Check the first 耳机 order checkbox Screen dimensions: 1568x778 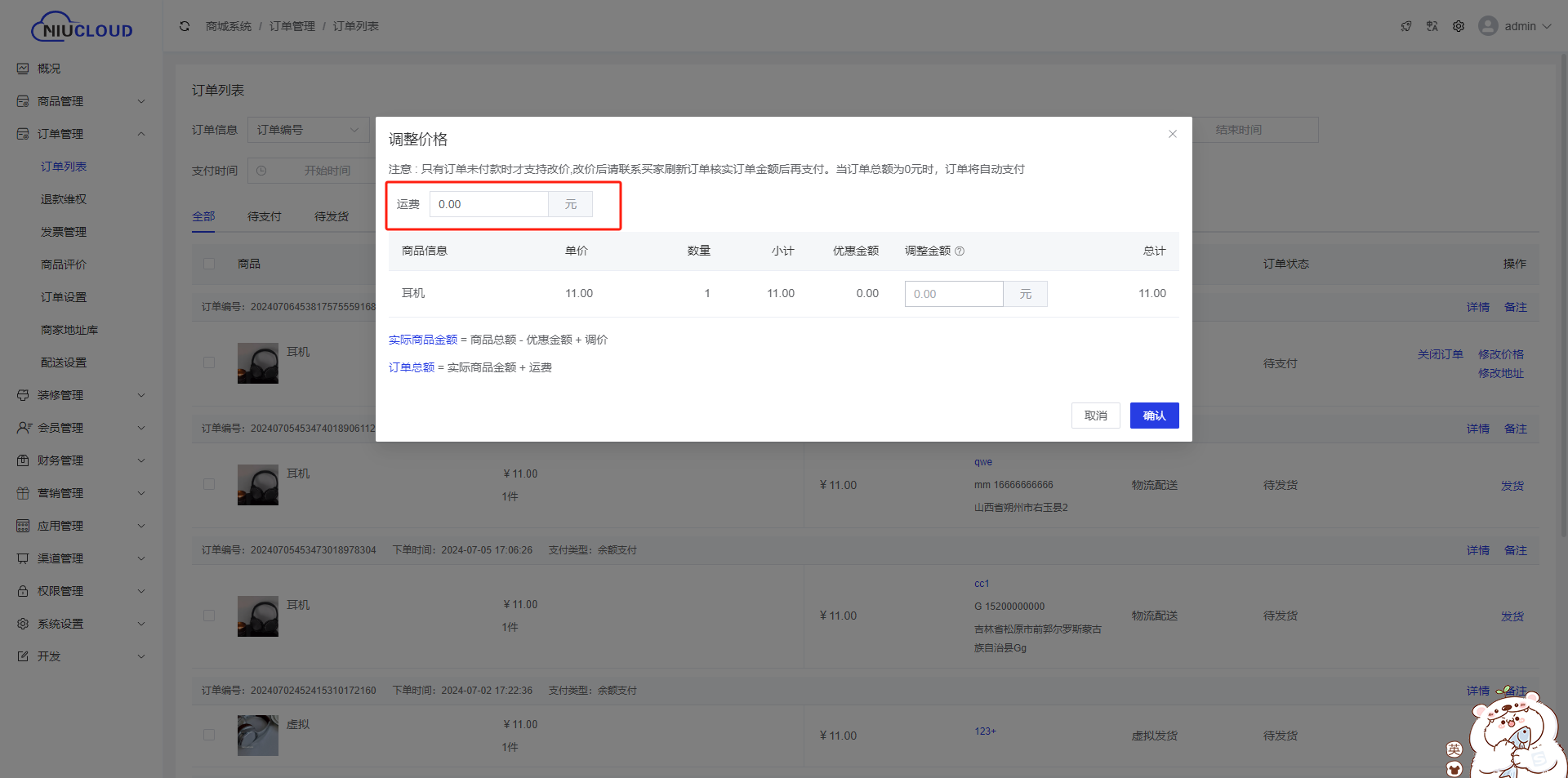(209, 362)
